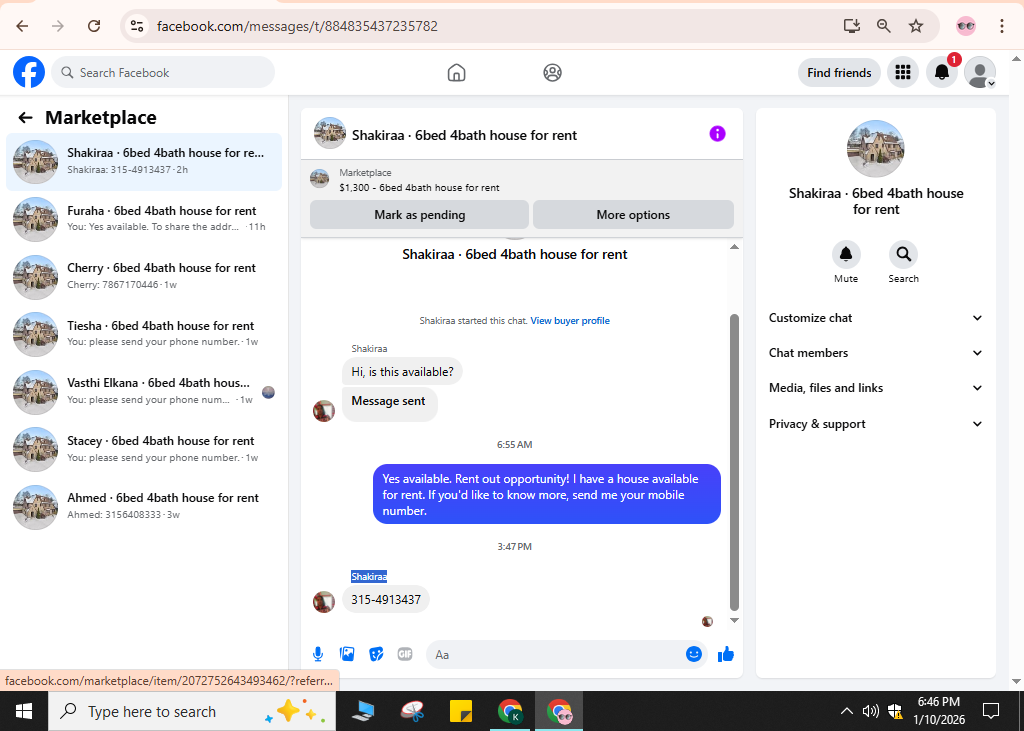Reload the page in the browser
Screen dimensions: 1024x731
pos(94,26)
